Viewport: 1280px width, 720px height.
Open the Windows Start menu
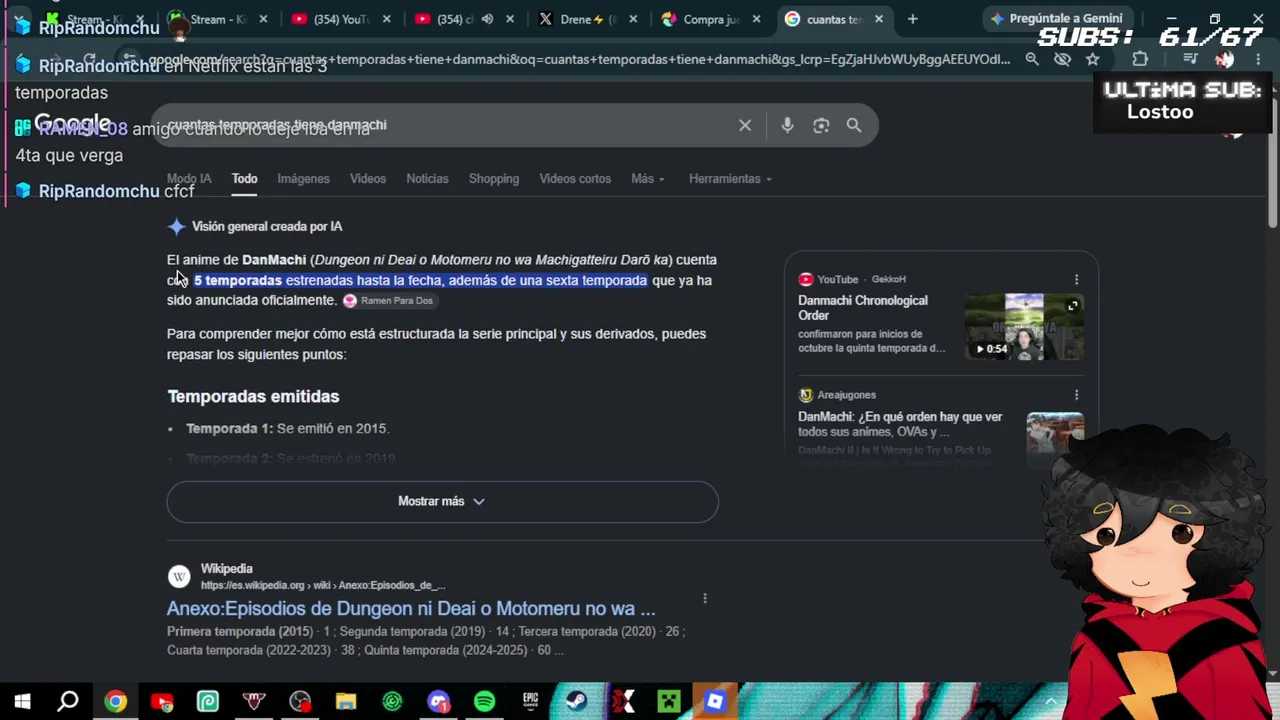[x=22, y=702]
